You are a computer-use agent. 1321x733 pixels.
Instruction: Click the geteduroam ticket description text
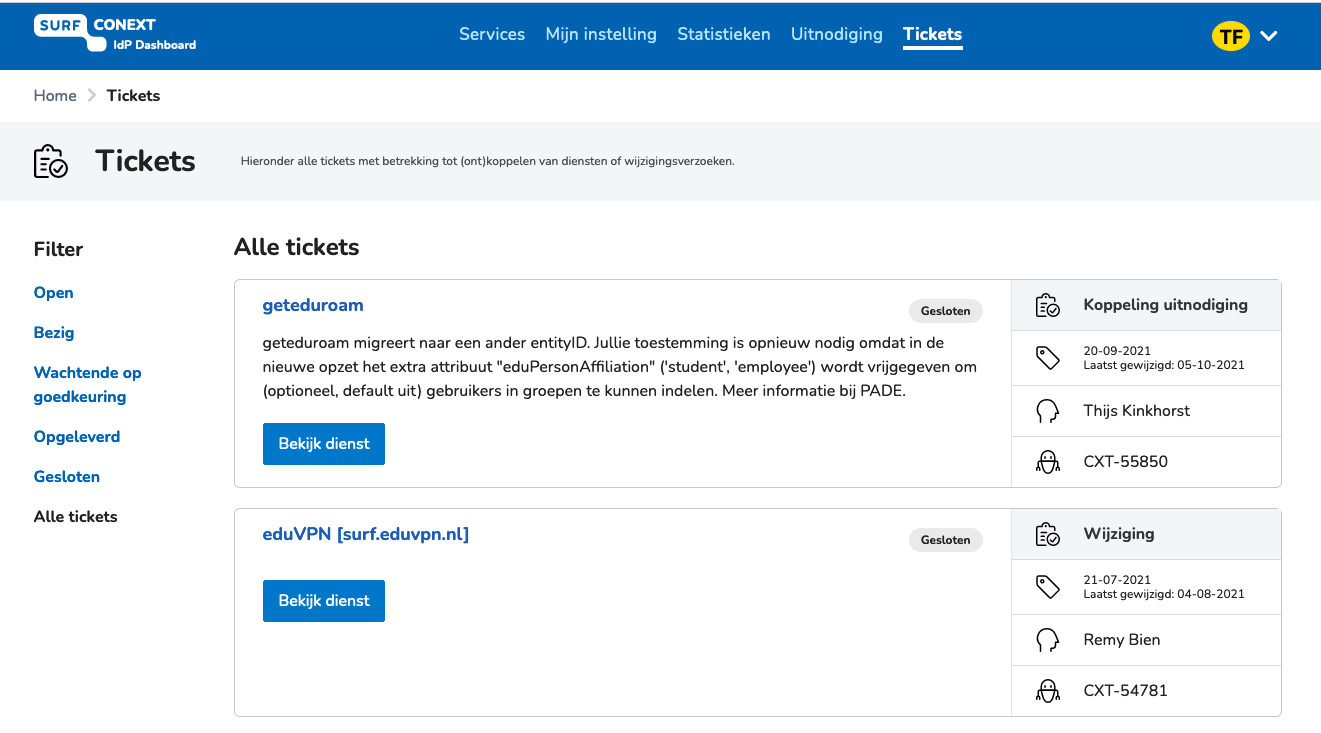[620, 366]
